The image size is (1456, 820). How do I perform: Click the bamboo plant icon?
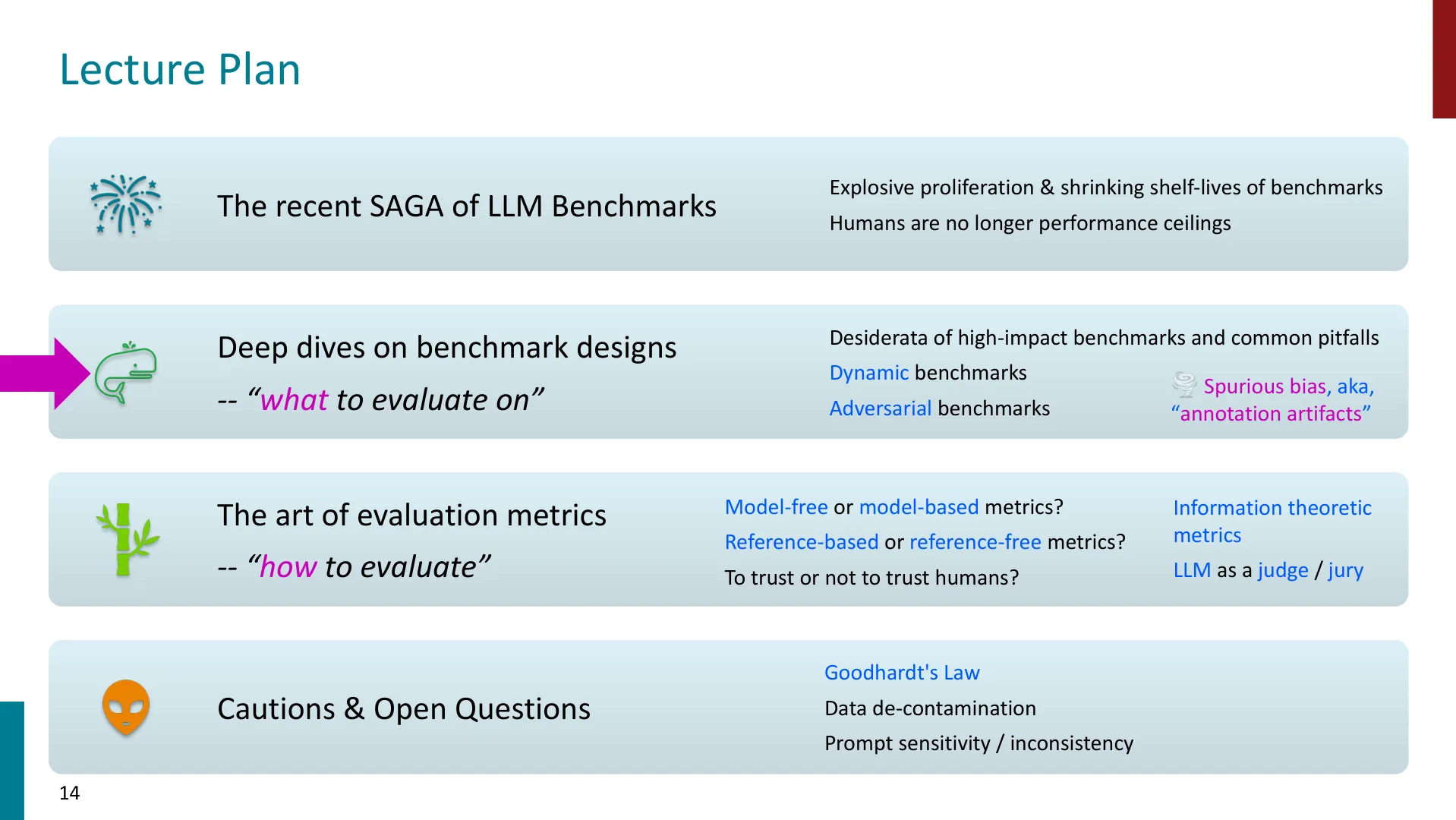click(127, 539)
